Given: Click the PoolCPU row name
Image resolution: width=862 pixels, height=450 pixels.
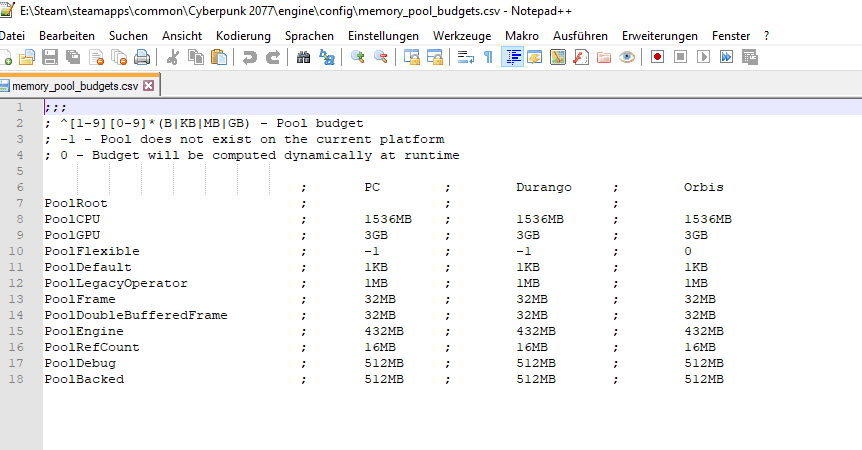Looking at the screenshot, I should pyautogui.click(x=72, y=219).
